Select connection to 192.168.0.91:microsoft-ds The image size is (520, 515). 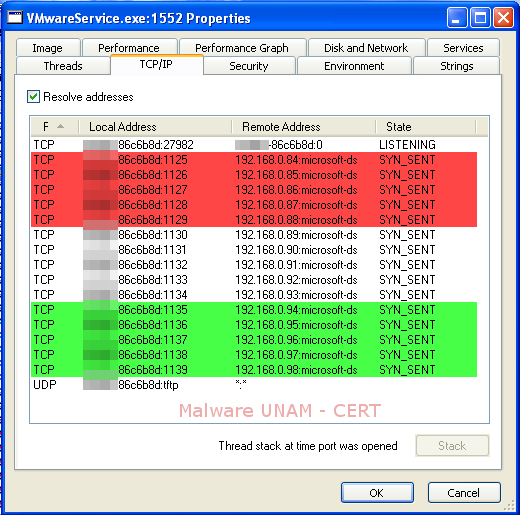click(x=254, y=265)
